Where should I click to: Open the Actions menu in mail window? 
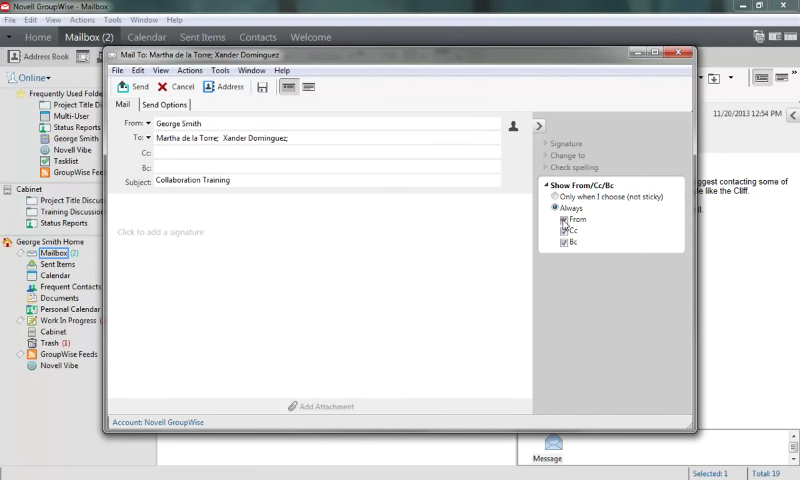[189, 71]
